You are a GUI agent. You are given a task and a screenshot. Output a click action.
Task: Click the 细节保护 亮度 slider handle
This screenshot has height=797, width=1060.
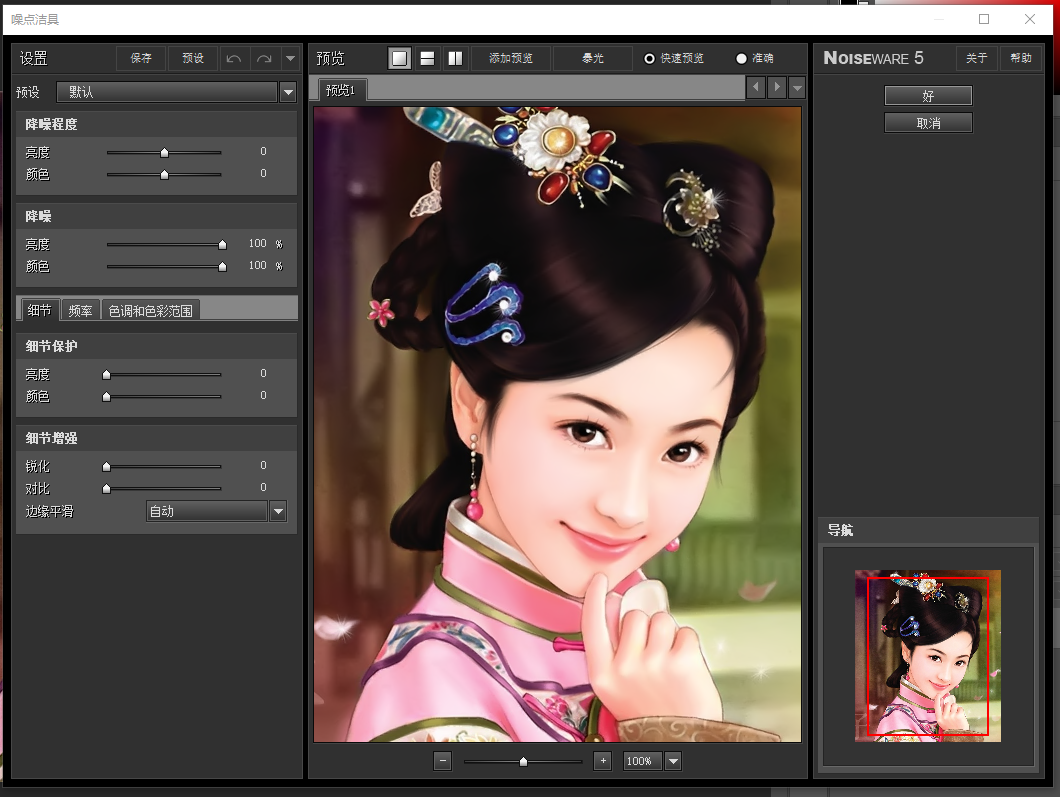point(106,375)
